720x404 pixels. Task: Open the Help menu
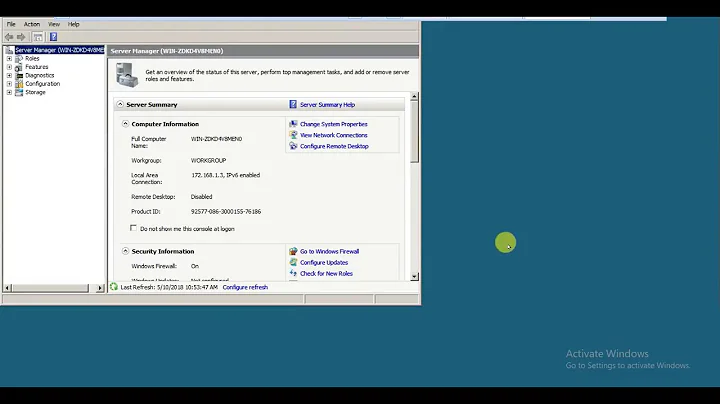tap(73, 24)
